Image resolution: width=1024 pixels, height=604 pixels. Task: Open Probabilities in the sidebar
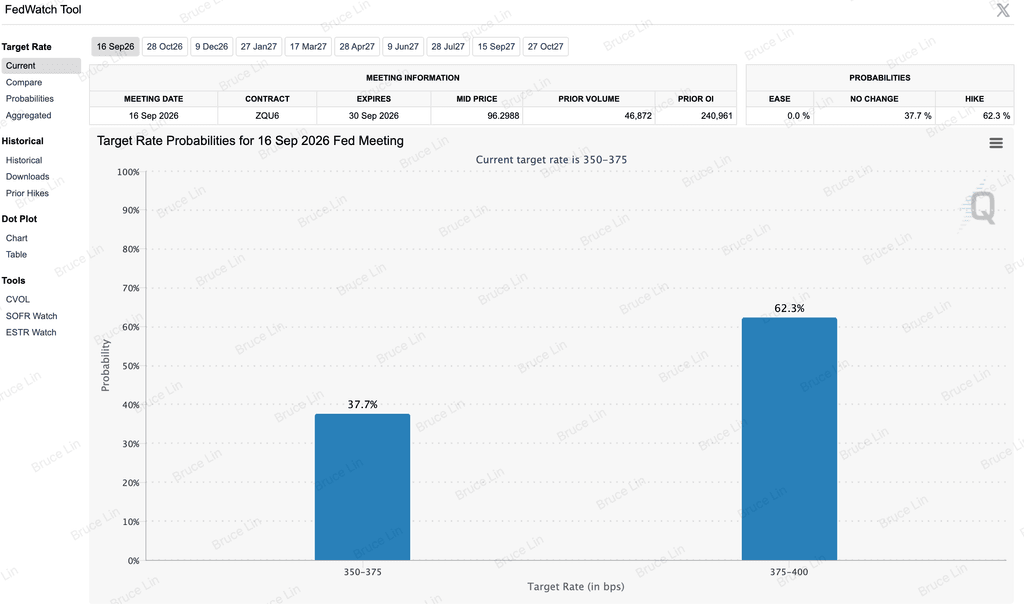tap(30, 99)
